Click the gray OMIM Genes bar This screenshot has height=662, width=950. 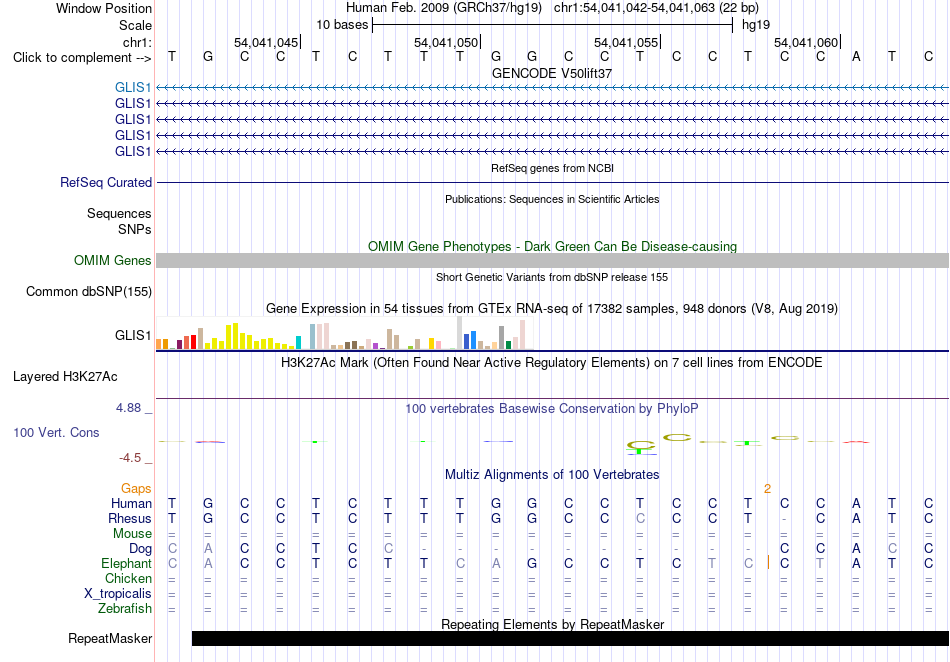553,260
